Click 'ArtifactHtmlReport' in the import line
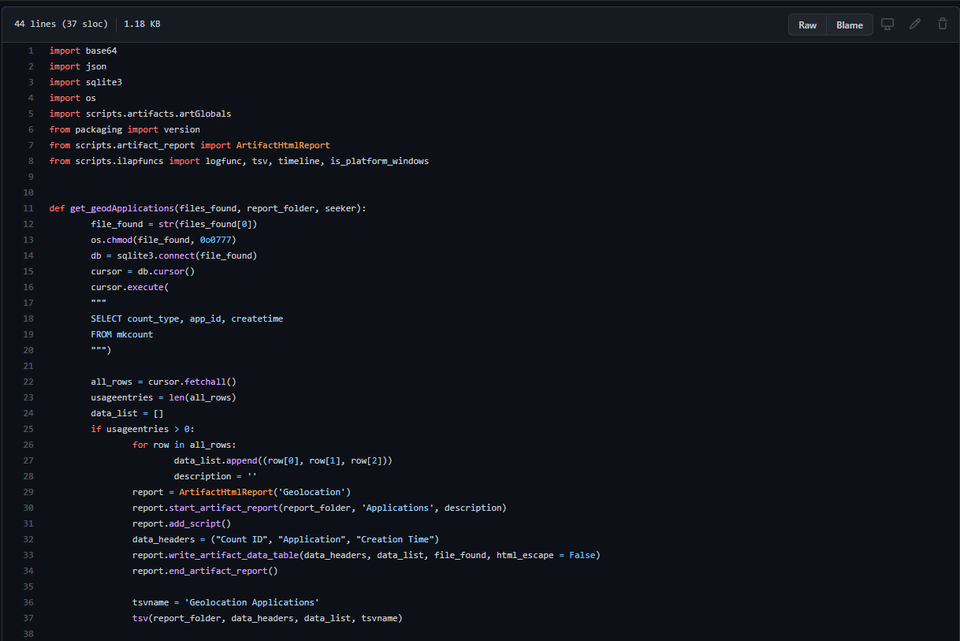This screenshot has height=641, width=960. tap(283, 145)
